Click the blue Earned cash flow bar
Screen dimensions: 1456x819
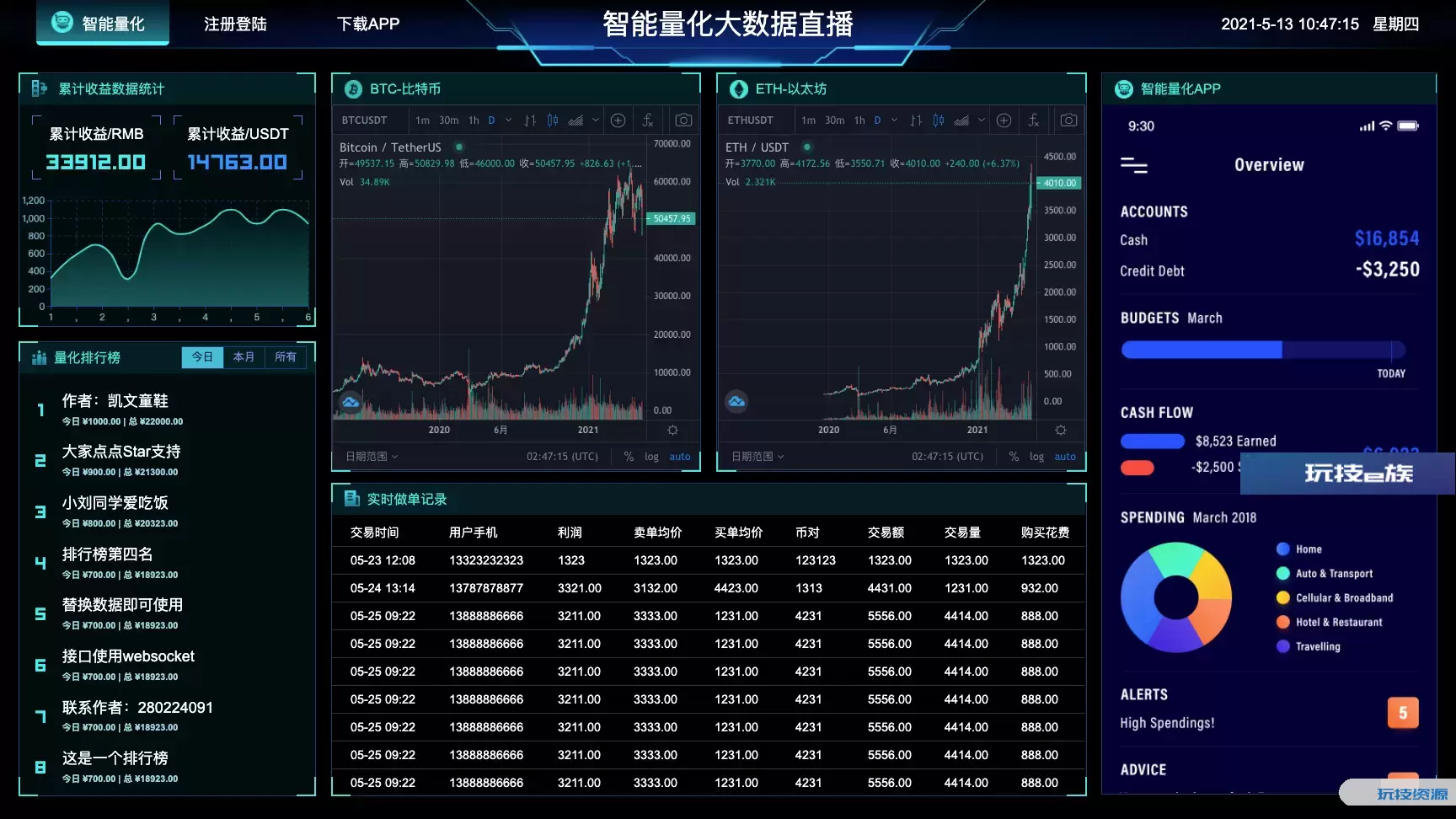tap(1153, 441)
